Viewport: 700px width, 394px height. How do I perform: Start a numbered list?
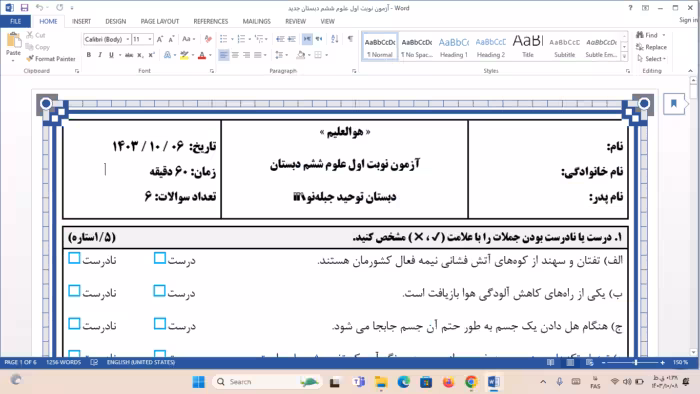pos(242,39)
